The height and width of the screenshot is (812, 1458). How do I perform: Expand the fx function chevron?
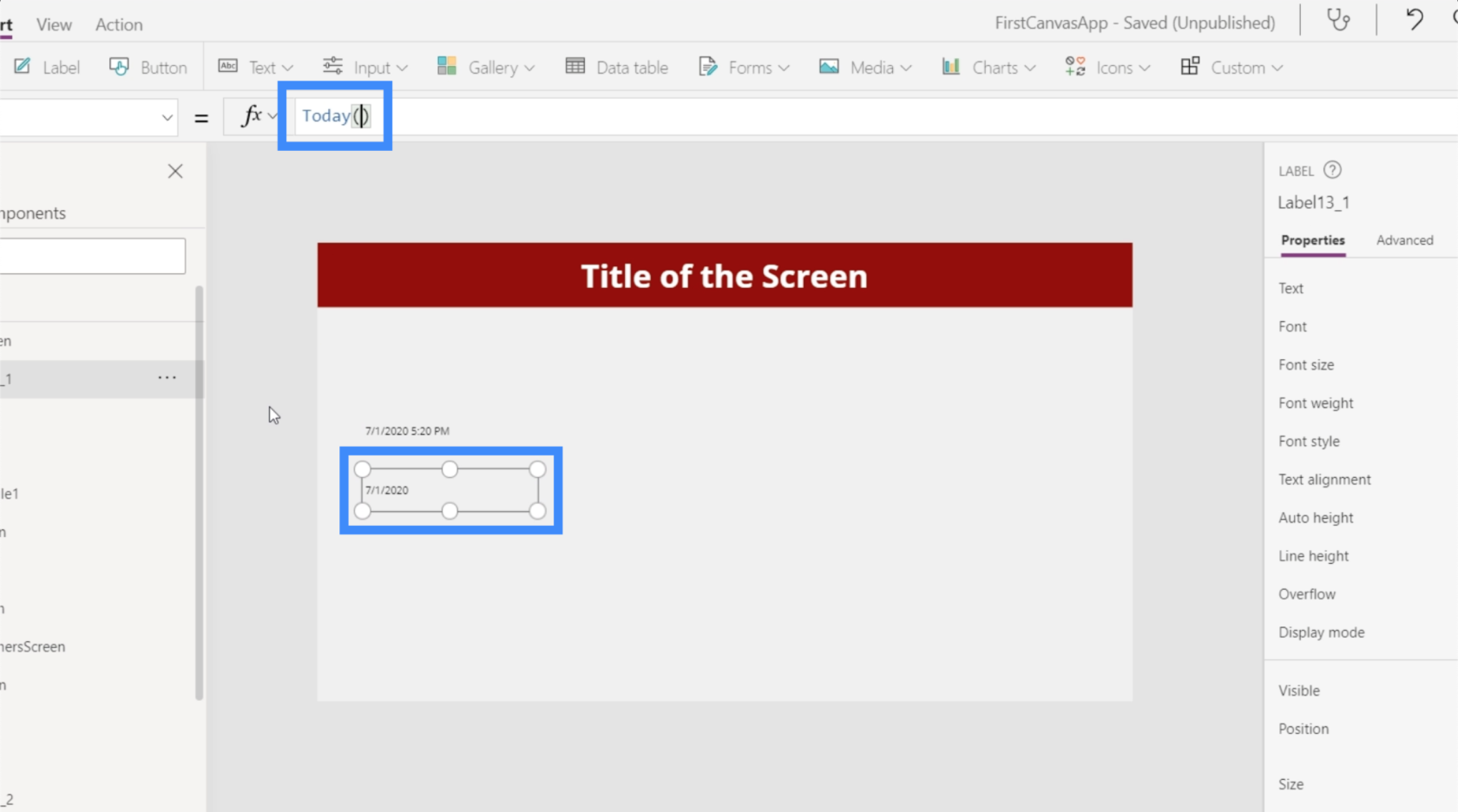273,115
